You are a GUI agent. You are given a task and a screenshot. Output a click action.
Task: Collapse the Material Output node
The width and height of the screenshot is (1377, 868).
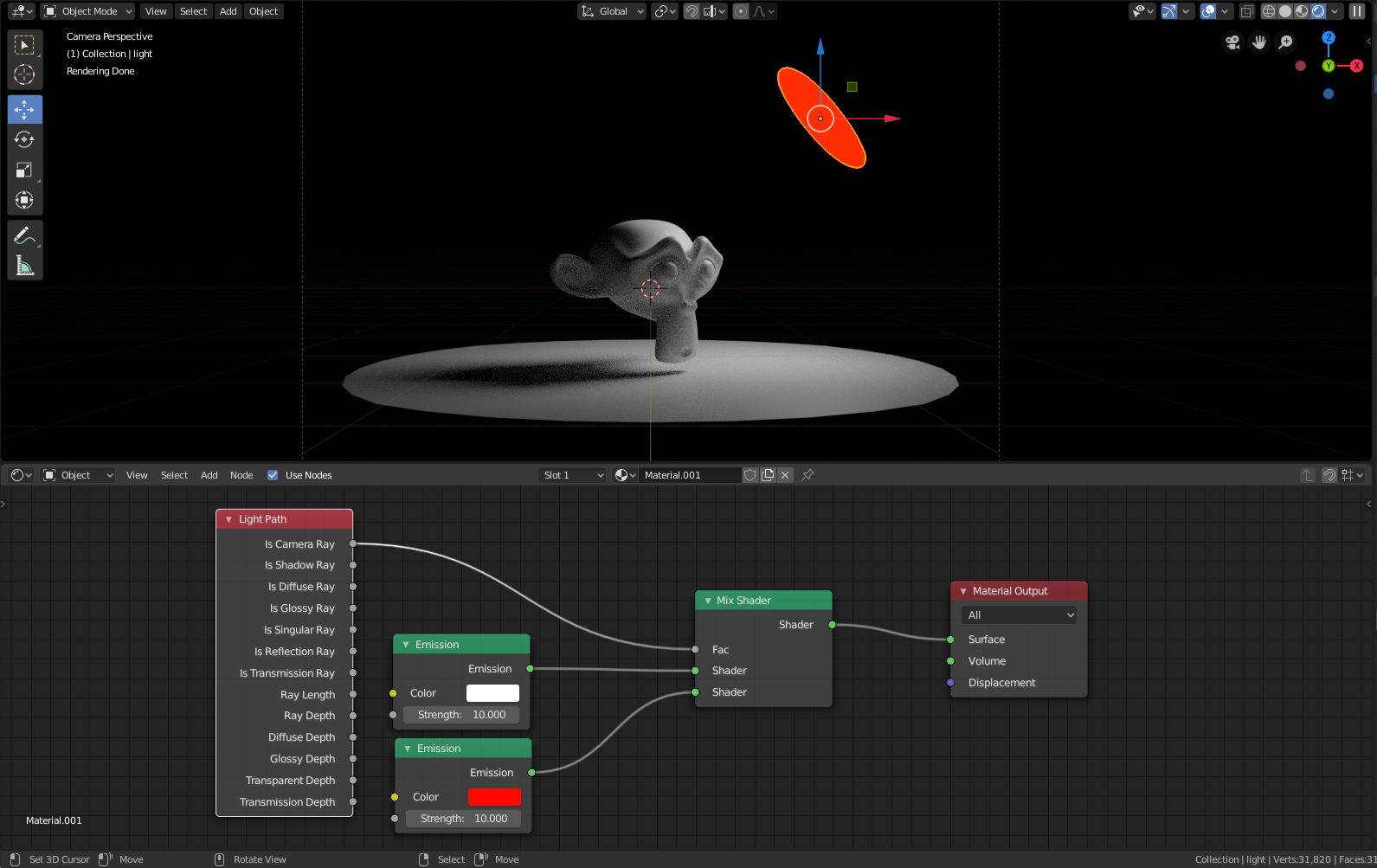point(963,591)
